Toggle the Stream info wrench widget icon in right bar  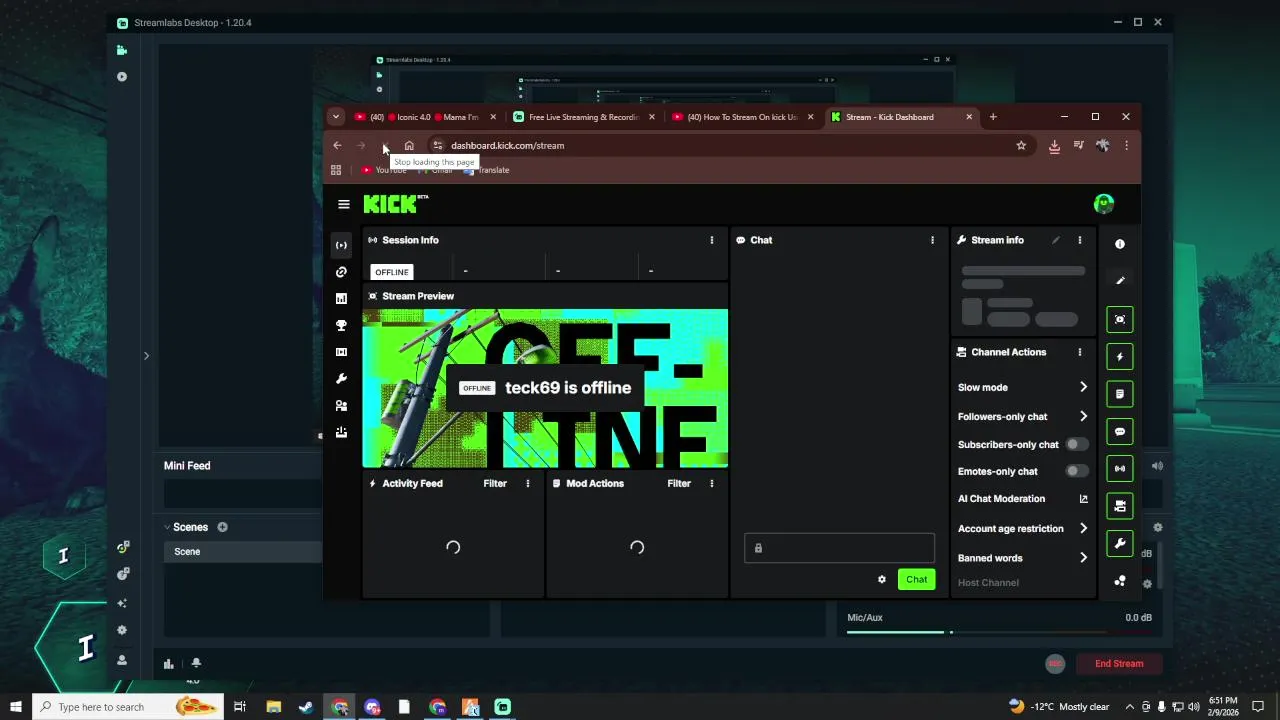1120,544
